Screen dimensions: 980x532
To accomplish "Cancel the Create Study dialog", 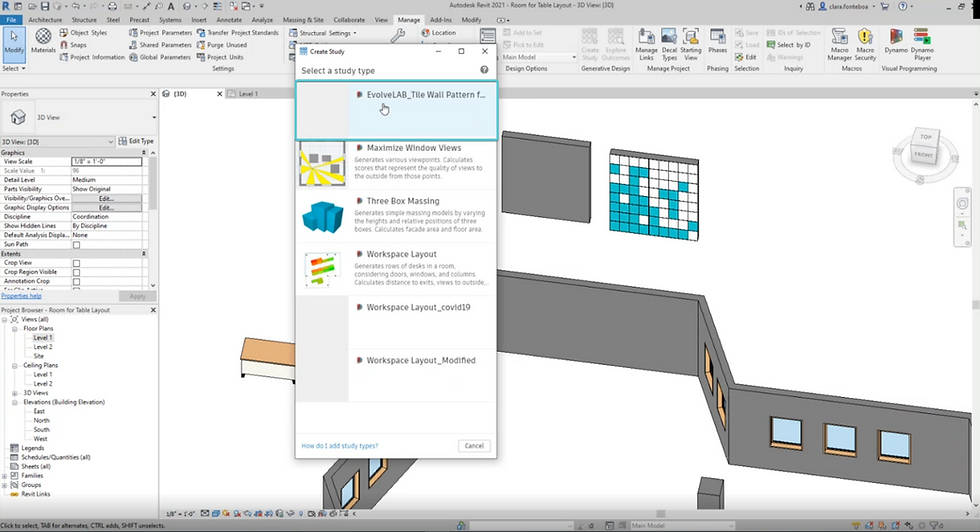I will tap(474, 446).
